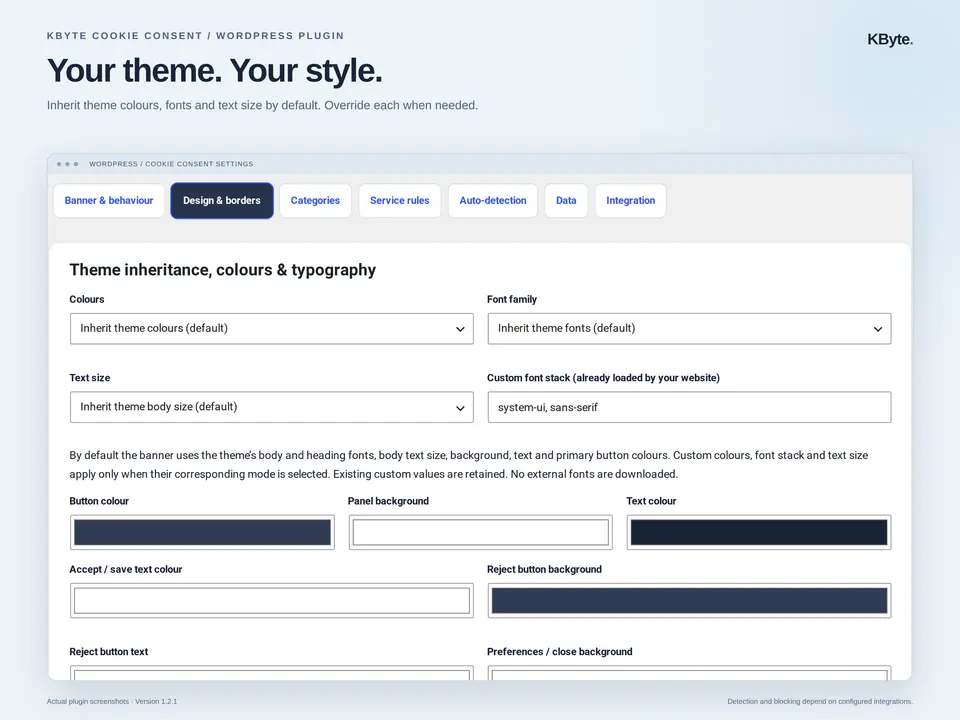Click the 'Actual plugin screenshots · Version 1.2.1' footer text
This screenshot has height=720, width=960.
pyautogui.click(x=112, y=702)
